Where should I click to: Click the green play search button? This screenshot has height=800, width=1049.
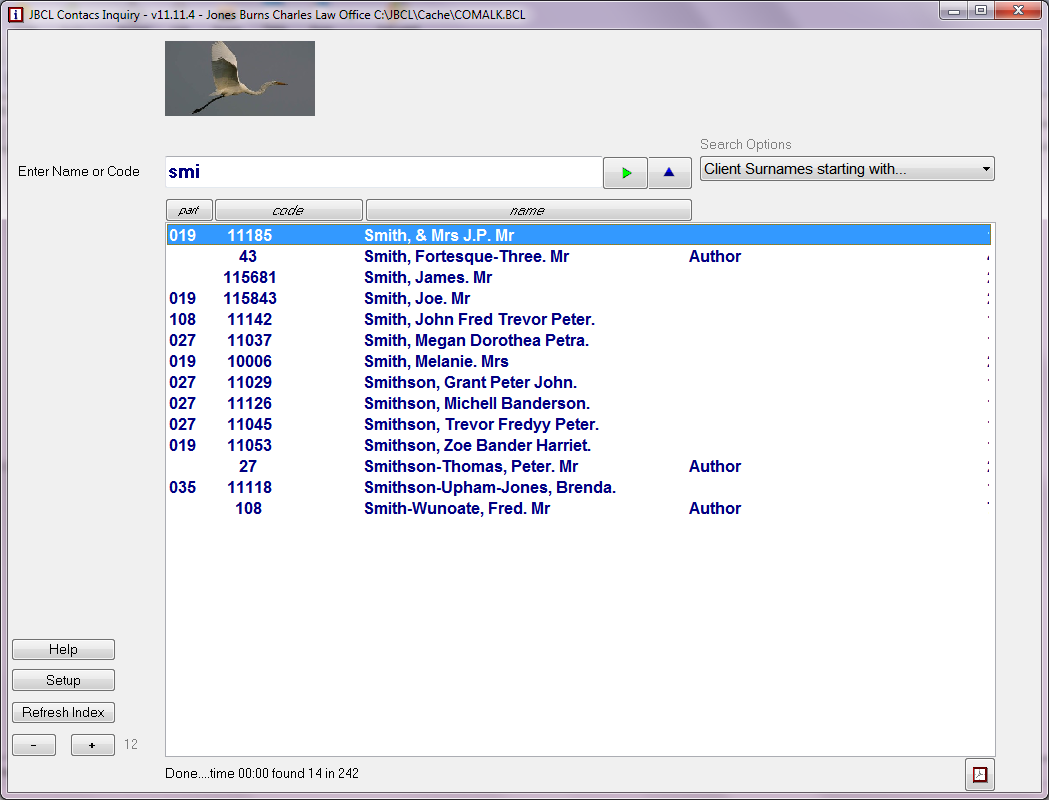(625, 173)
